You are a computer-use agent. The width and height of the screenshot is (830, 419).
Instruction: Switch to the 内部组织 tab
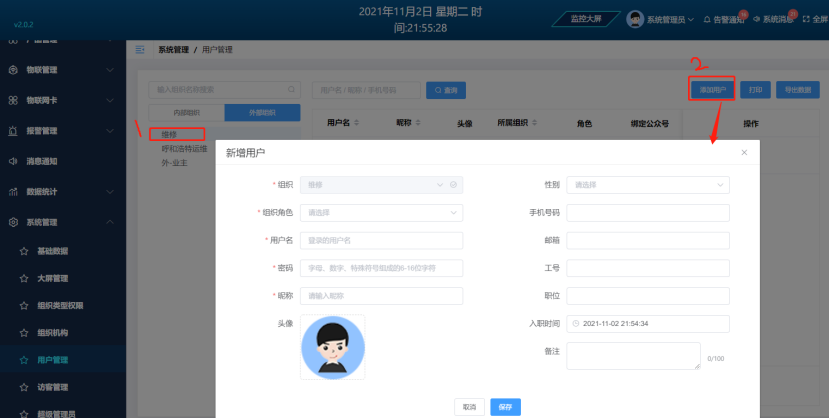coord(187,113)
